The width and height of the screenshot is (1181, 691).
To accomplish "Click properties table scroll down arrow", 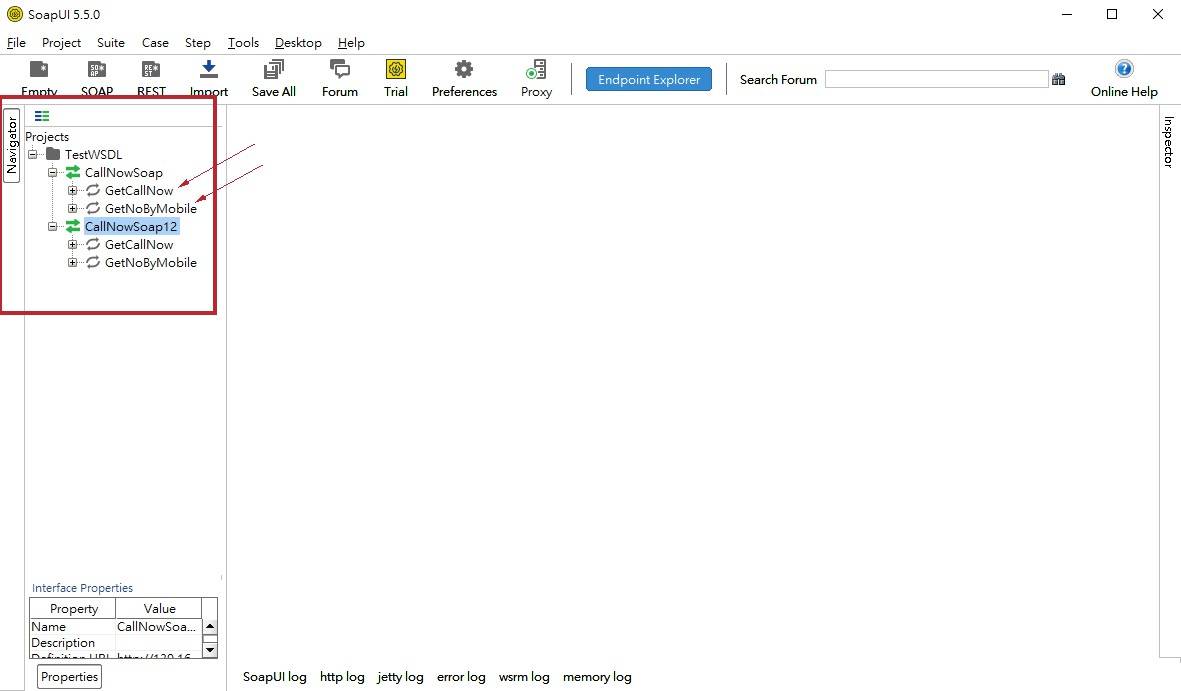I will (x=210, y=650).
